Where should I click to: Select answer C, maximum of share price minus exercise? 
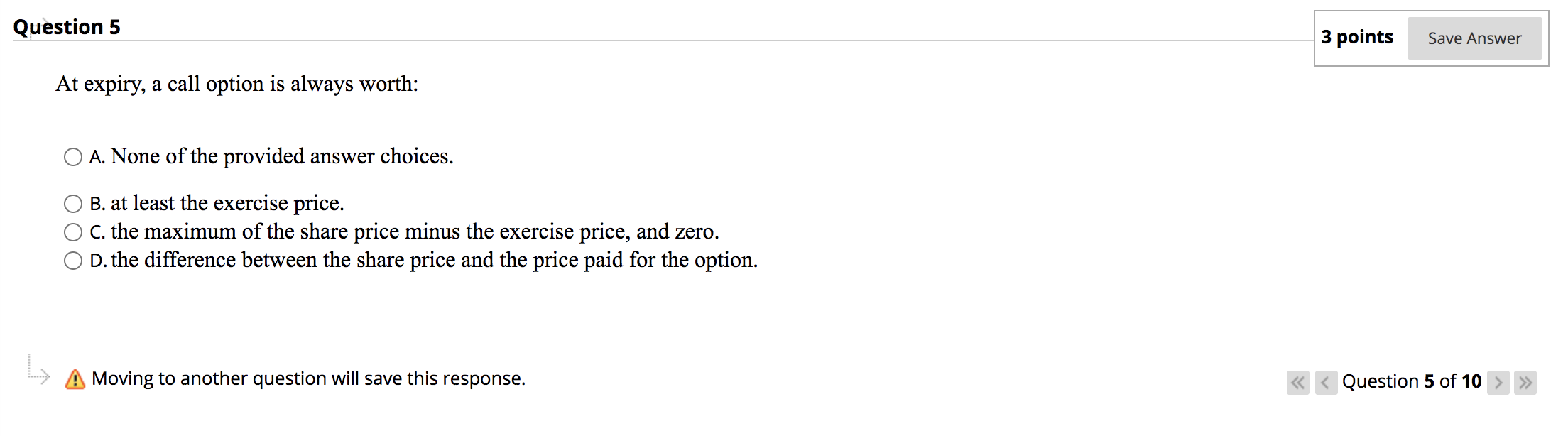73,231
